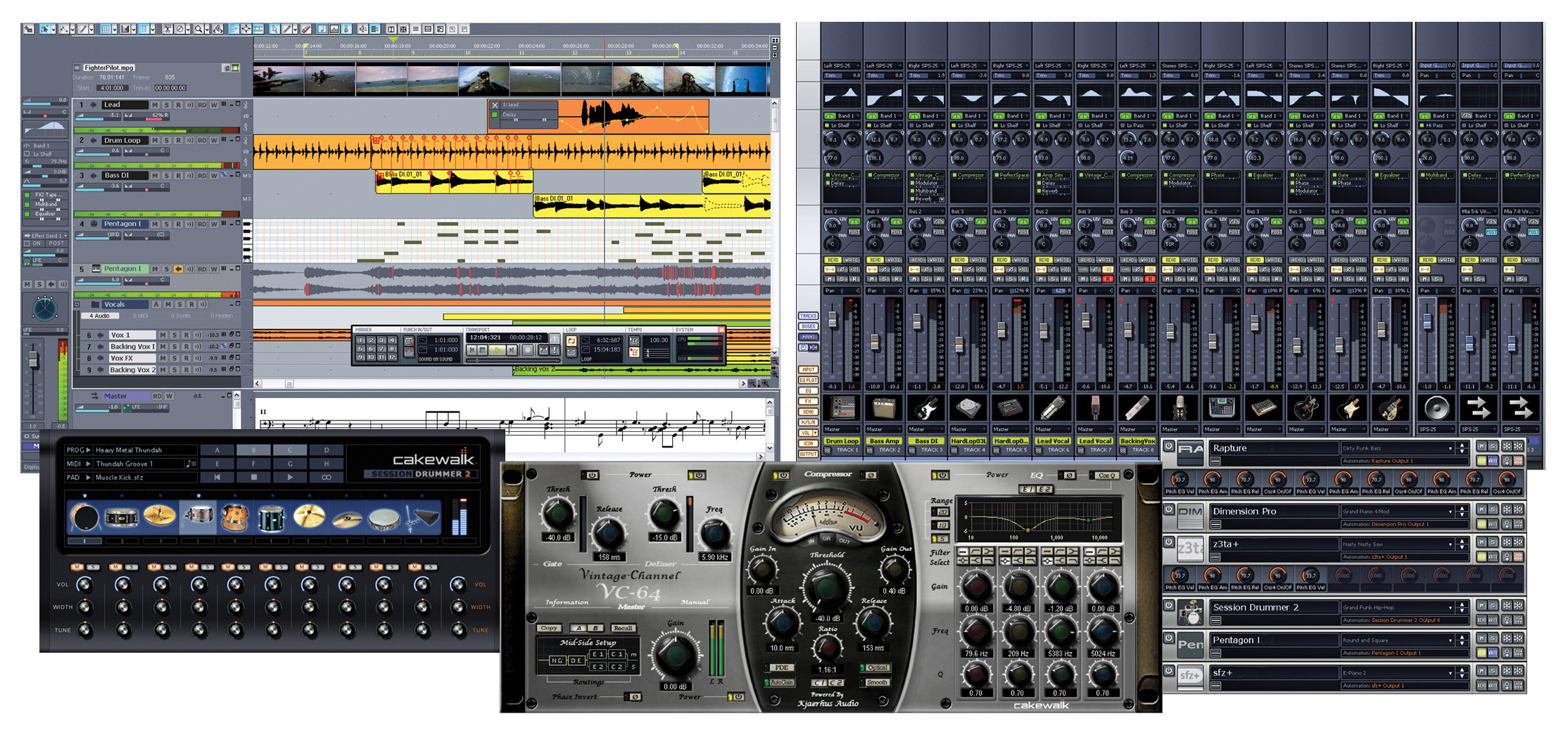Start playback in Session Drummer 2
This screenshot has height=735, width=1568.
290,477
